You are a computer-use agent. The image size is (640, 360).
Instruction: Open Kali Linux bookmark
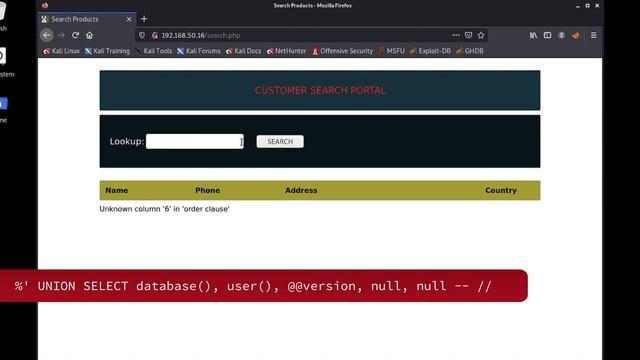pyautogui.click(x=61, y=51)
